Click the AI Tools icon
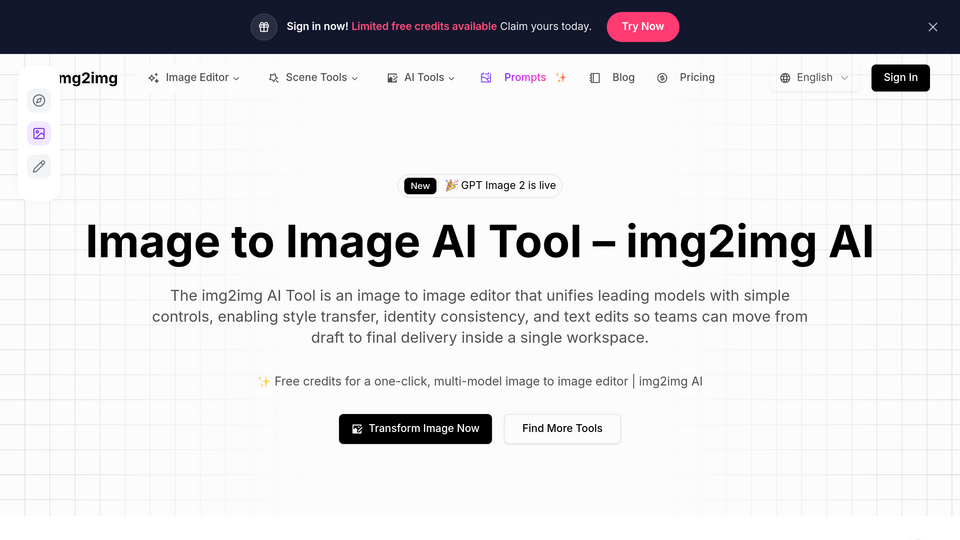Image resolution: width=960 pixels, height=540 pixels. tap(392, 78)
